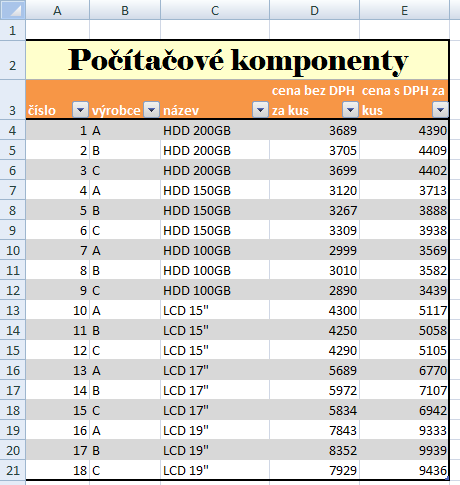Select the cell with value 3938
460x485 pixels.
404,230
